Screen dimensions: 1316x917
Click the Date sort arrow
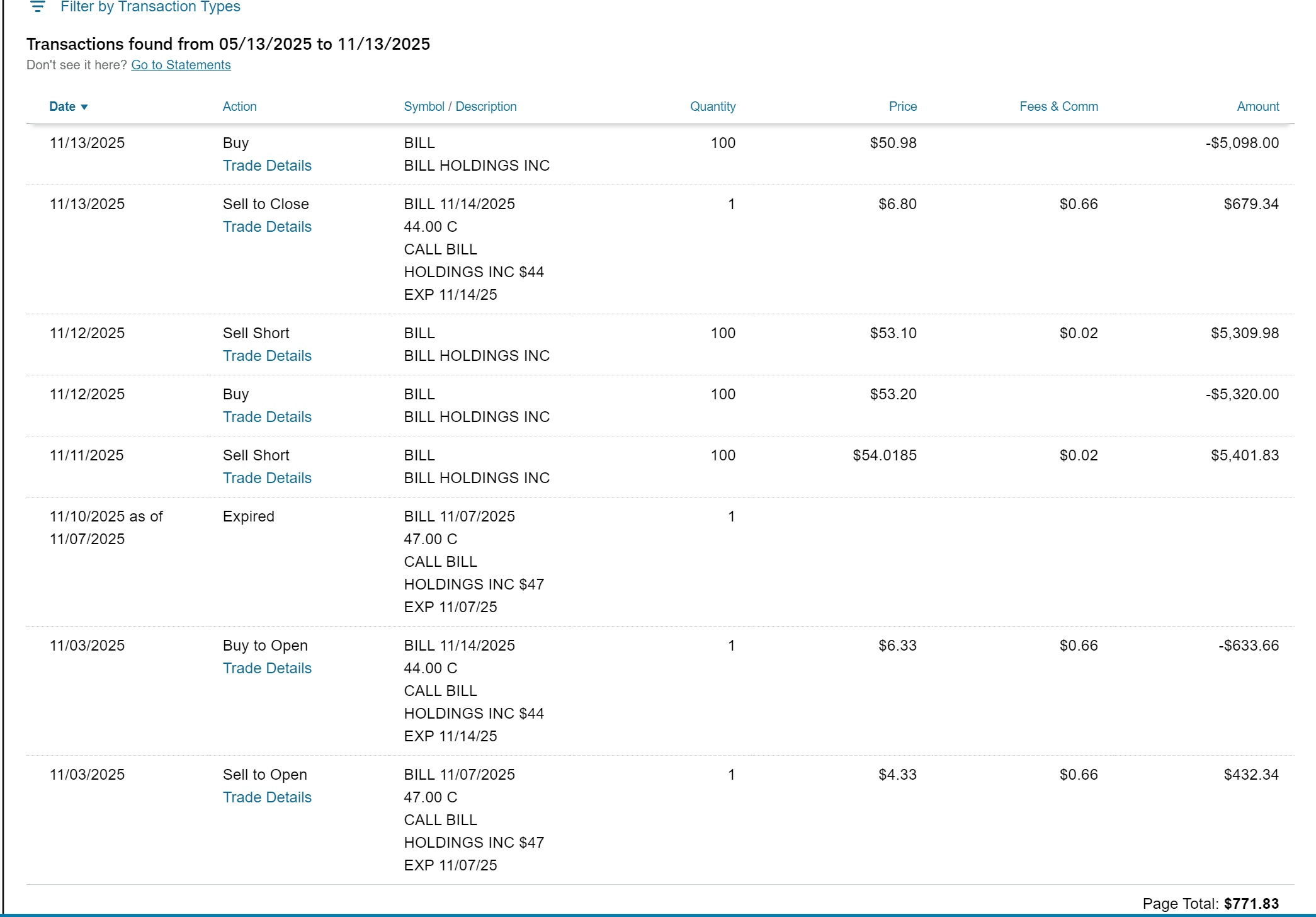click(x=84, y=107)
